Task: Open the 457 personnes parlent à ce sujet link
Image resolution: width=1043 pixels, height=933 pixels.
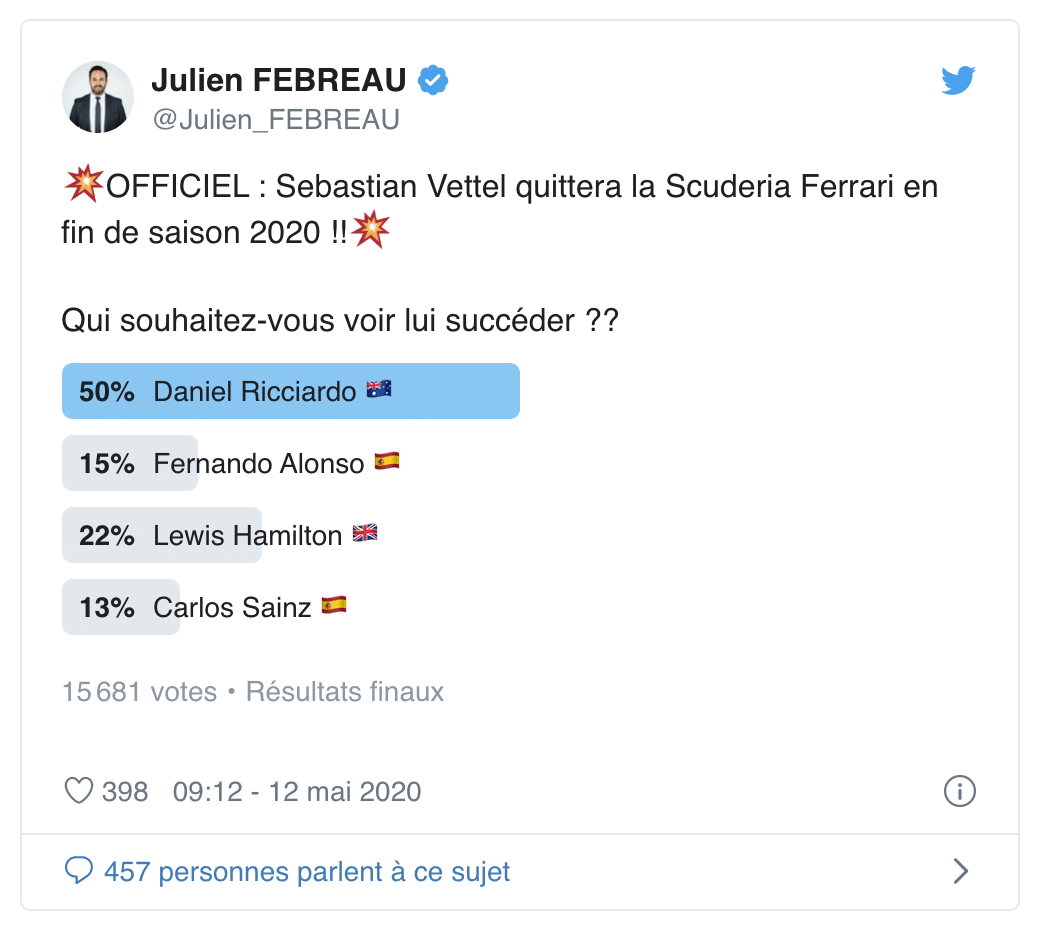Action: tap(307, 872)
